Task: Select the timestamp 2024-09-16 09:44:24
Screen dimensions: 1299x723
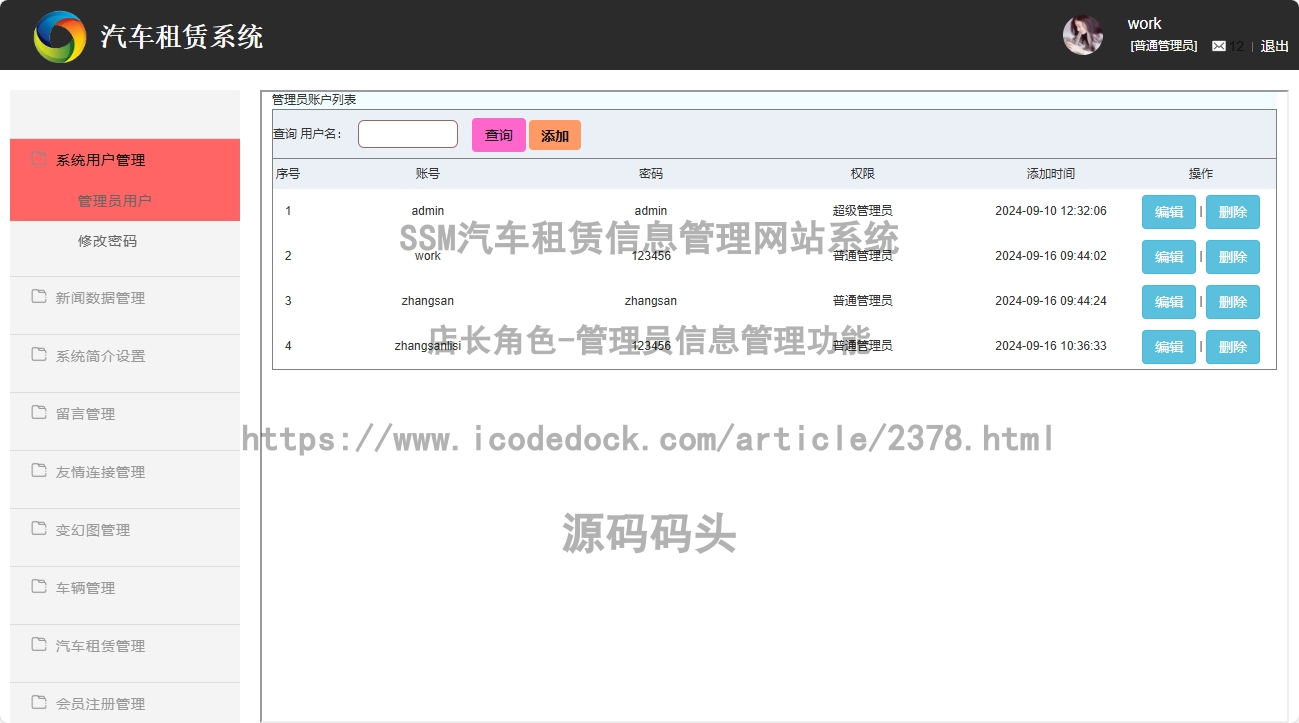Action: [1051, 301]
